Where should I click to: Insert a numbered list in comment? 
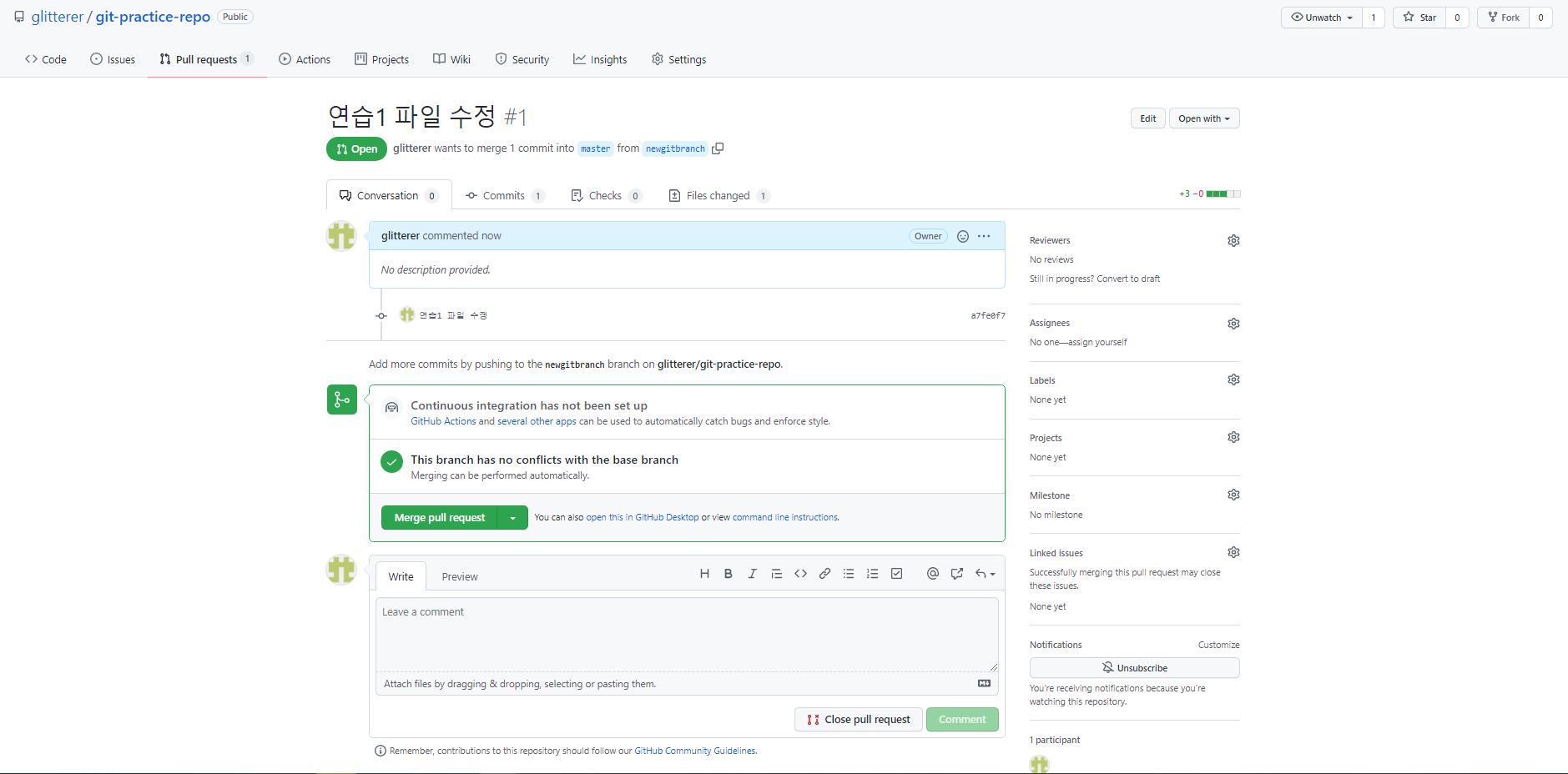click(x=872, y=574)
